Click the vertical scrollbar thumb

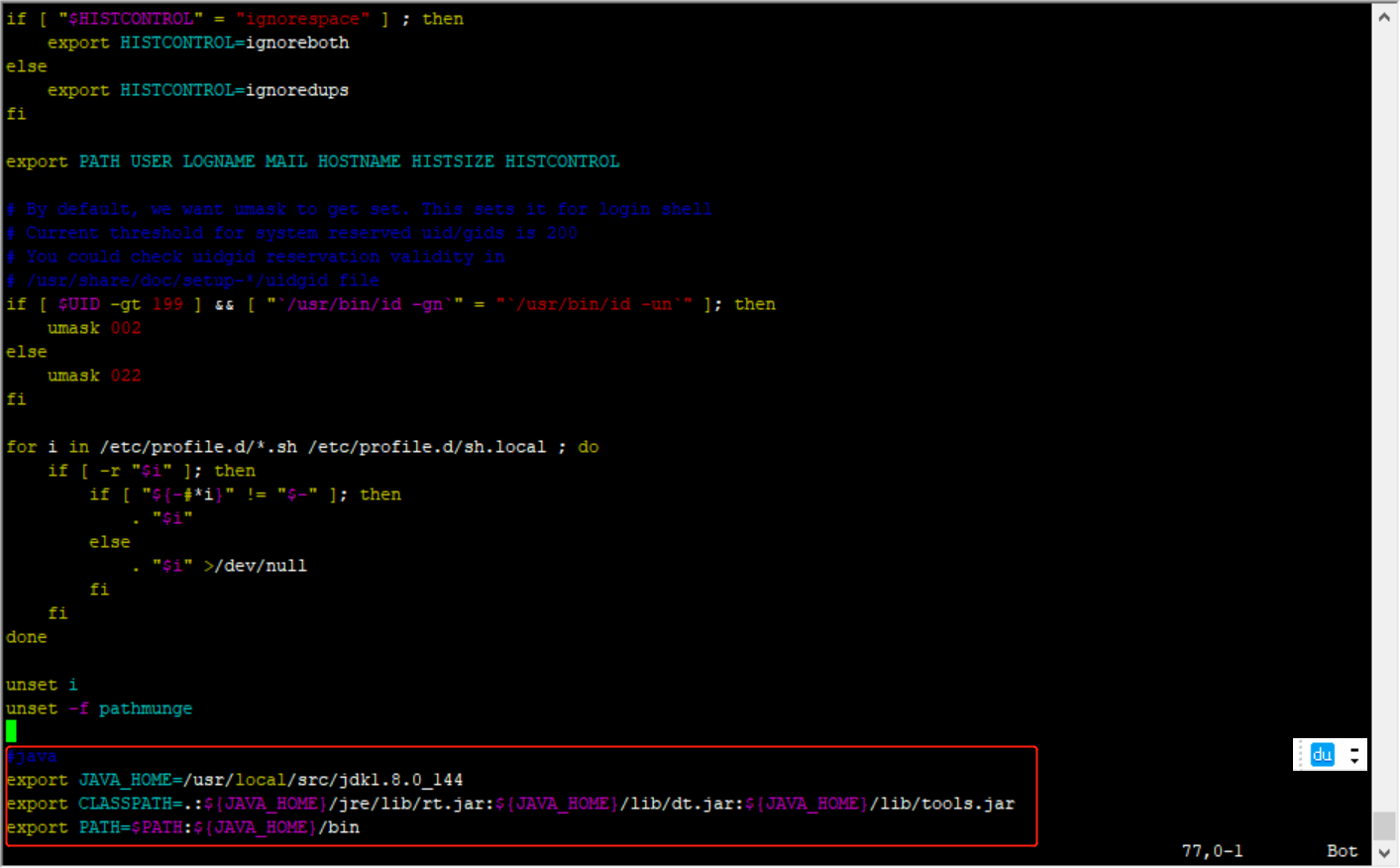pos(1384,825)
